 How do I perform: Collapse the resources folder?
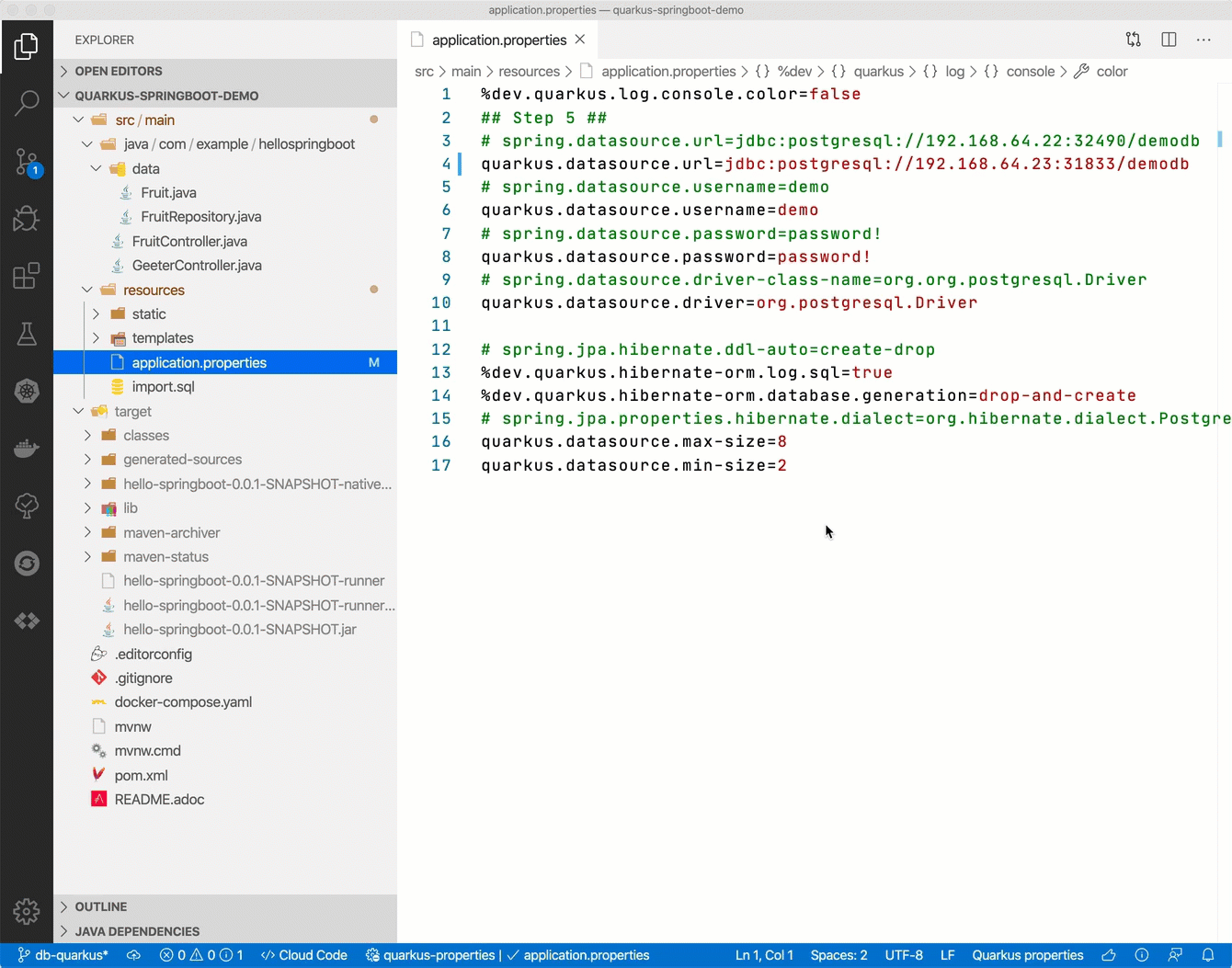(x=225, y=290)
